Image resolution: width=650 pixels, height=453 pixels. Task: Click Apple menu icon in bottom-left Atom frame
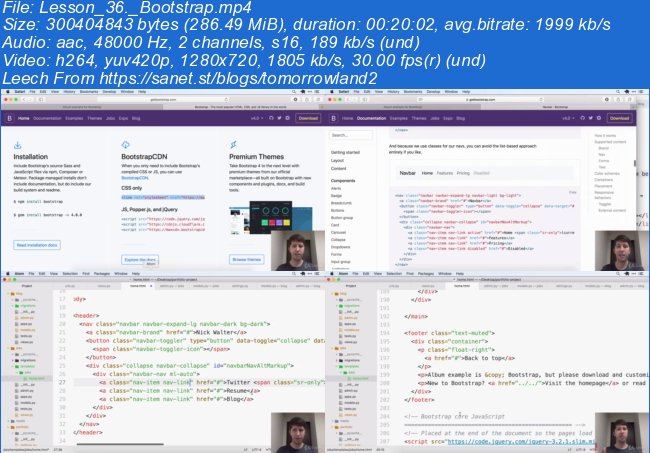7,274
